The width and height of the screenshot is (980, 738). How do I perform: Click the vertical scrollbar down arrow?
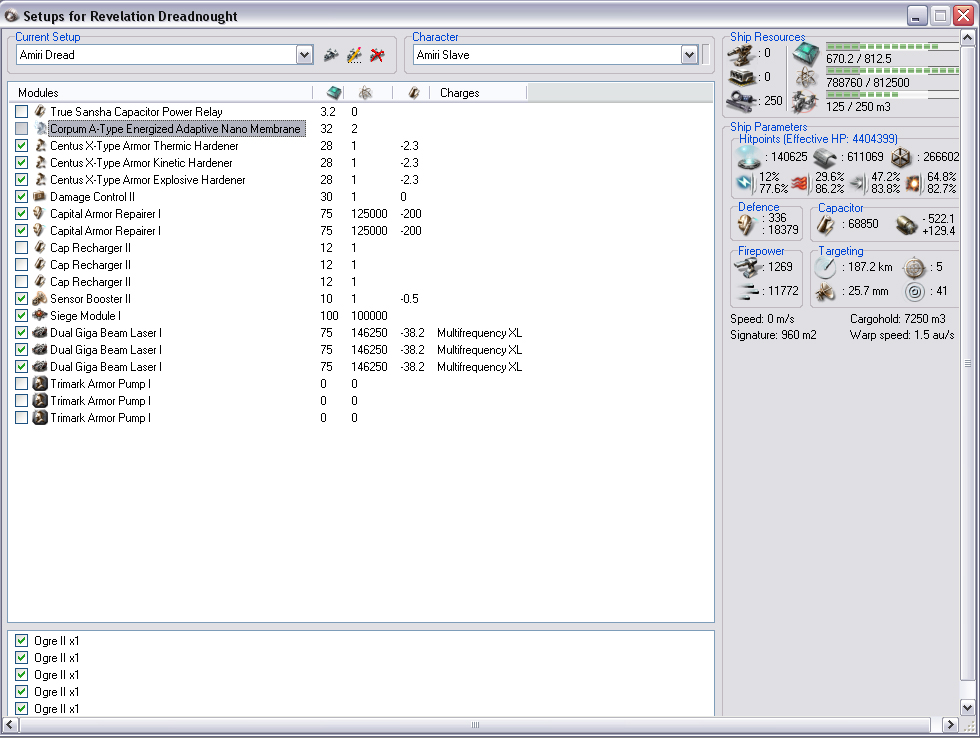click(x=967, y=707)
